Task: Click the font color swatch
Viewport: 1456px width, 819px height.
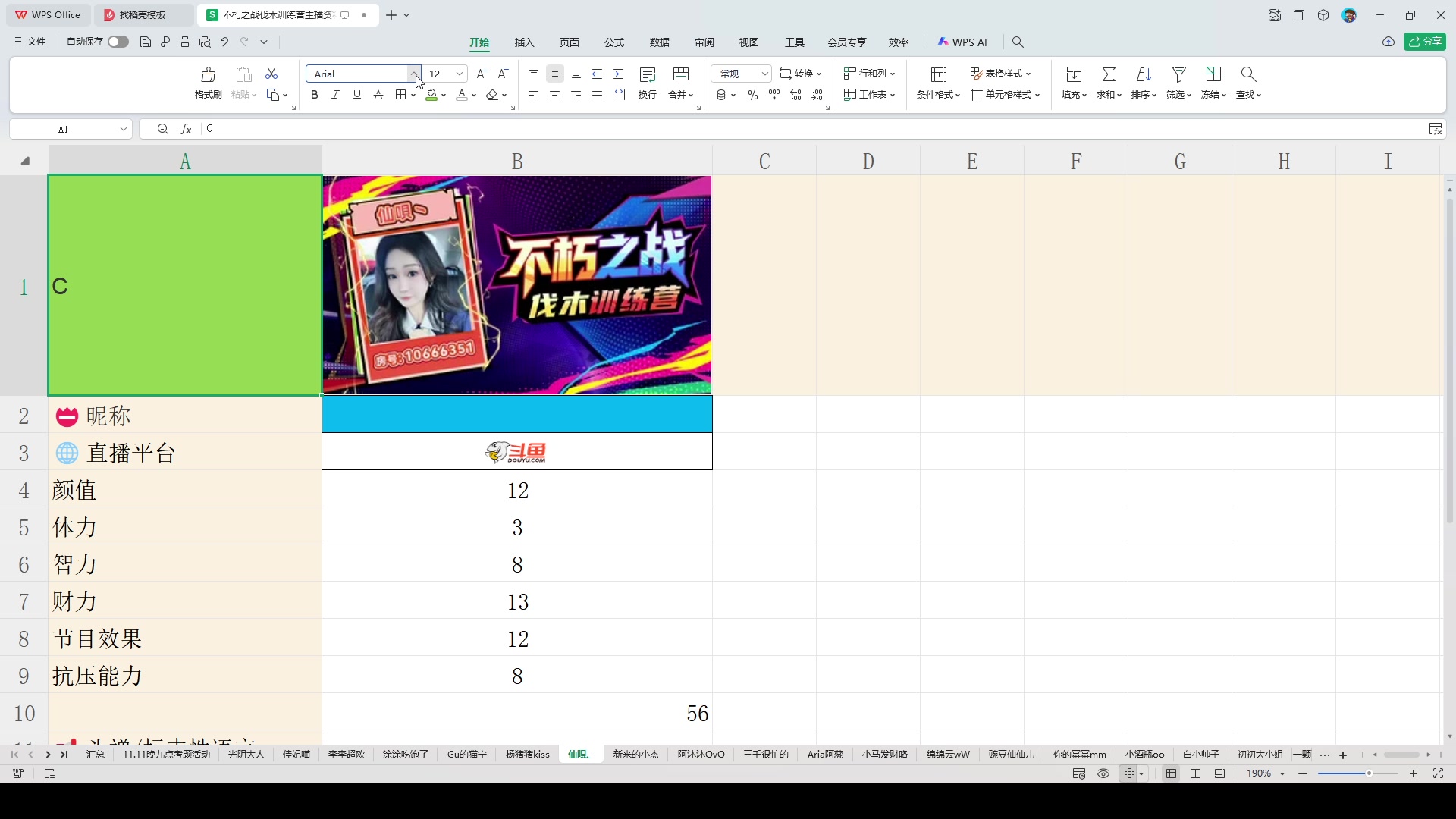Action: 463,95
